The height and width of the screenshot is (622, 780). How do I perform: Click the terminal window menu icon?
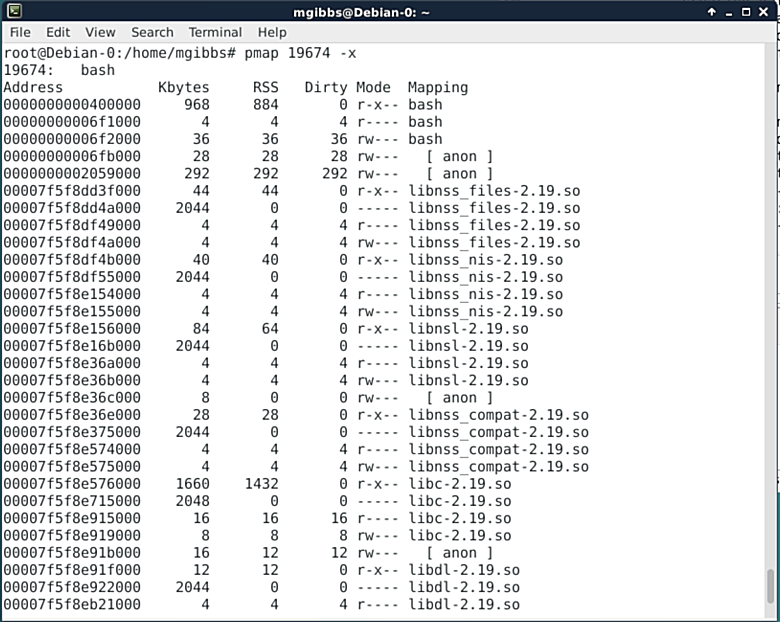click(15, 11)
